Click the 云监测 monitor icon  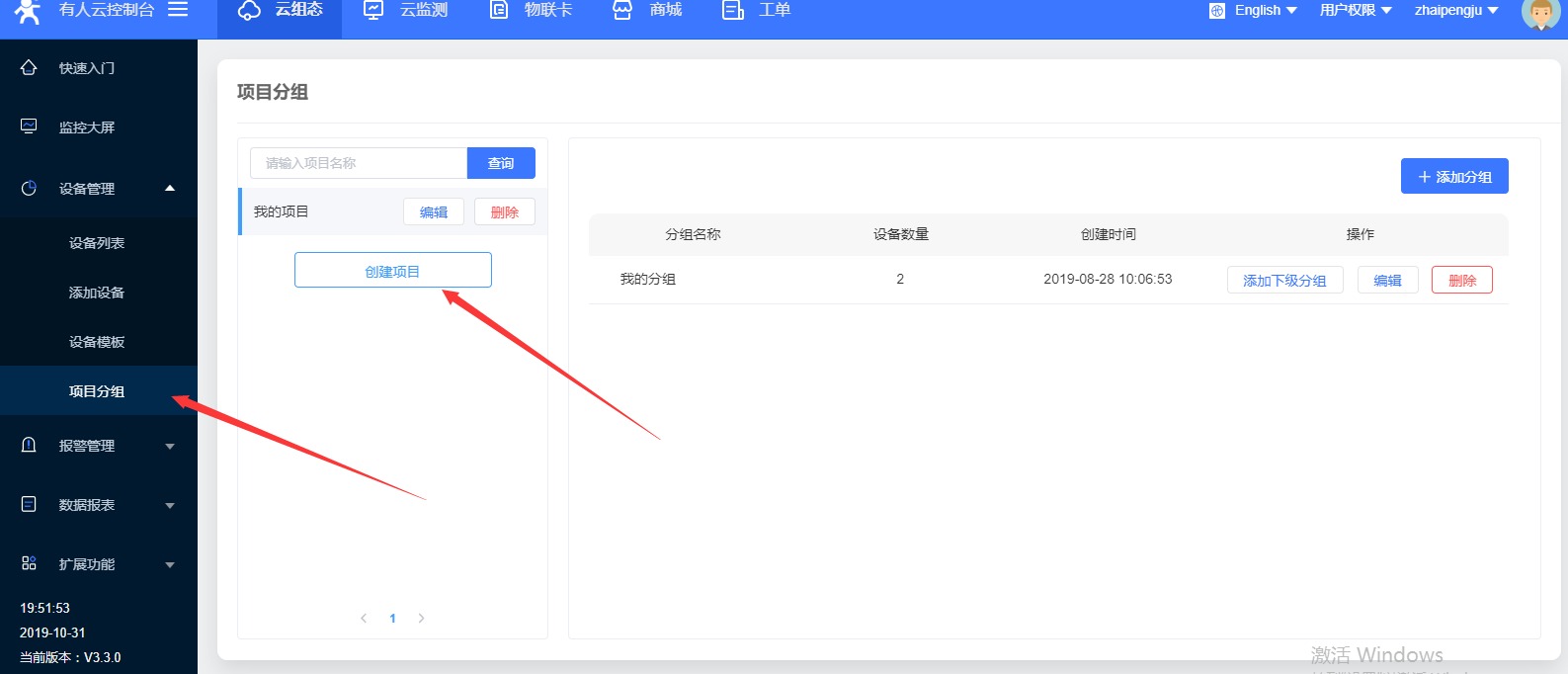point(373,10)
